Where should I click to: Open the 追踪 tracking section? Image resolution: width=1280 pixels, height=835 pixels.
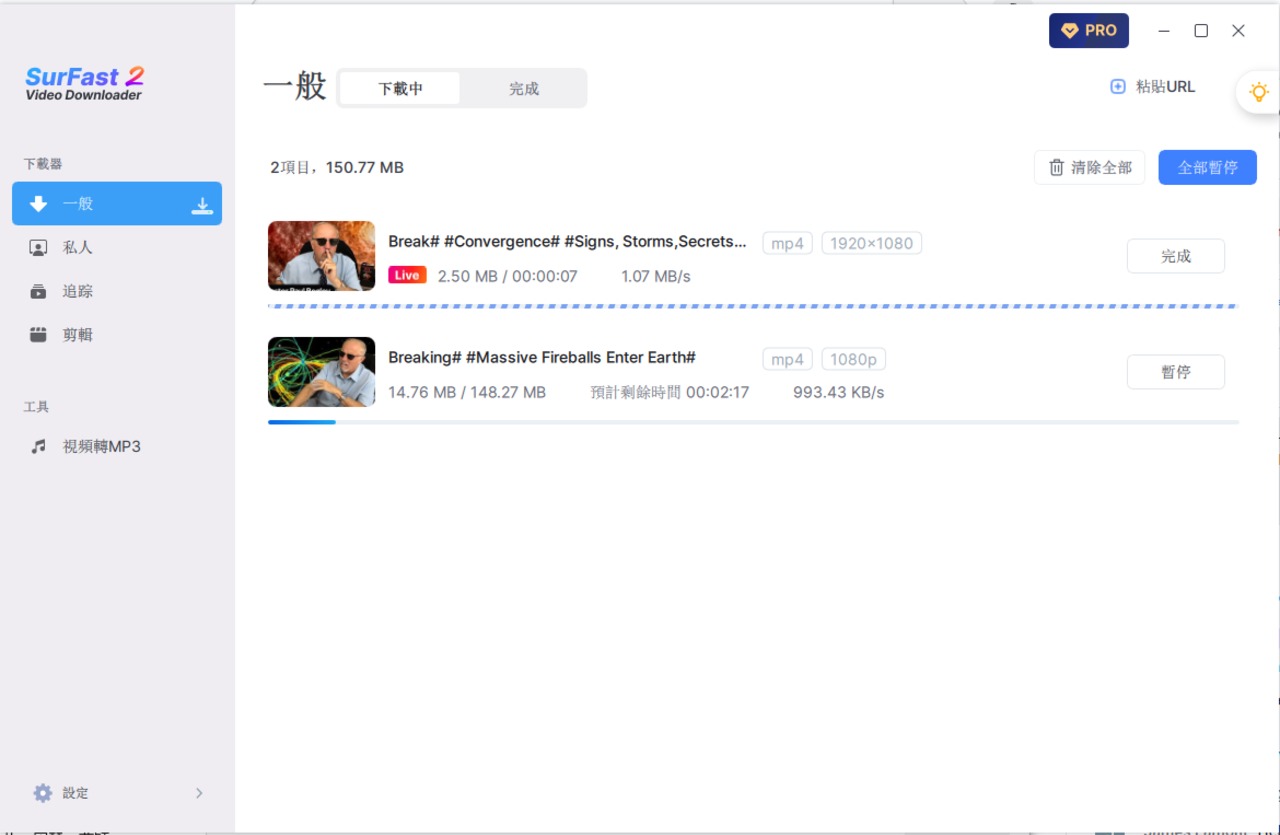77,292
